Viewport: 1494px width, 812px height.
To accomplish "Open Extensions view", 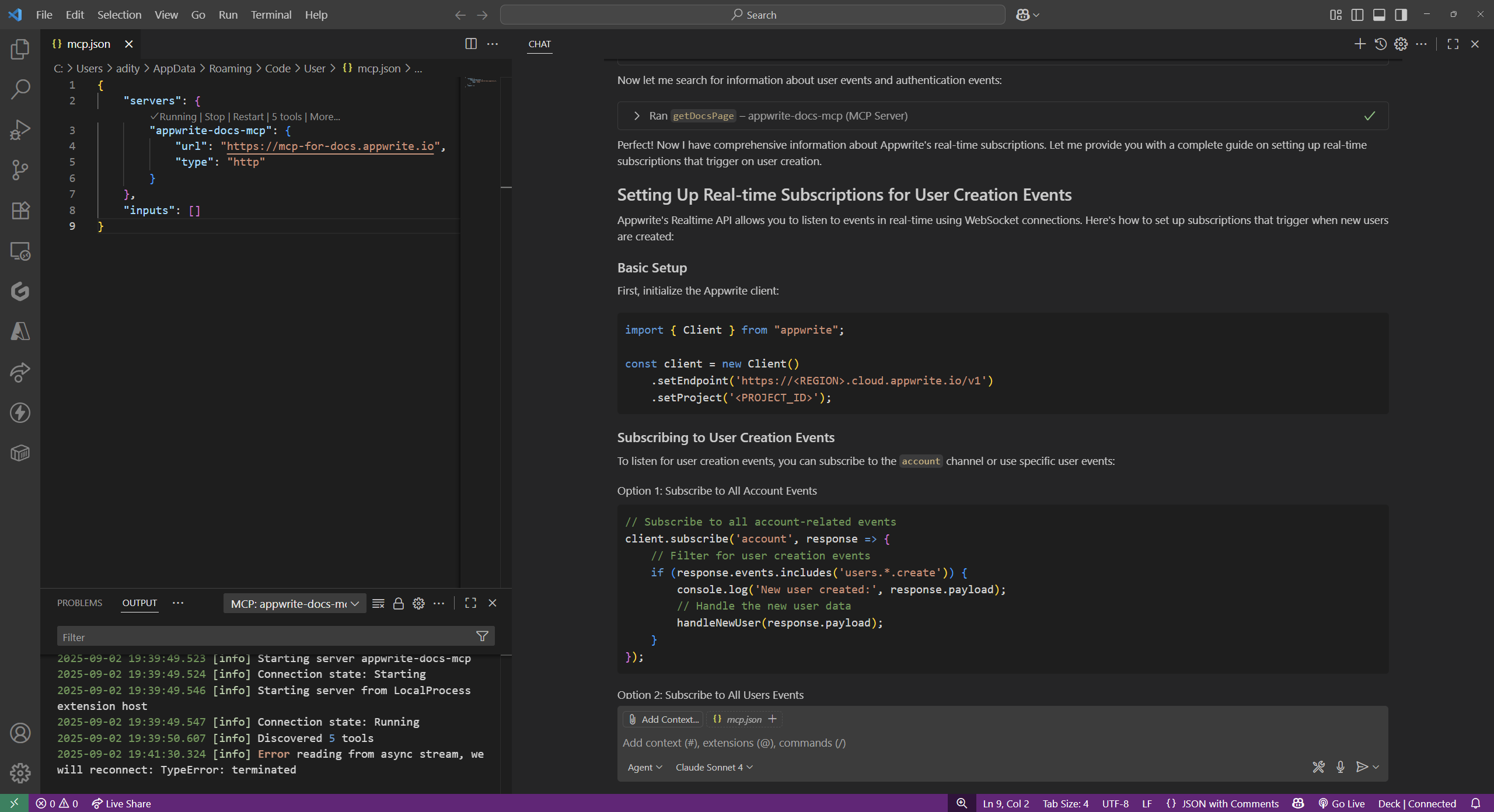I will tap(20, 210).
